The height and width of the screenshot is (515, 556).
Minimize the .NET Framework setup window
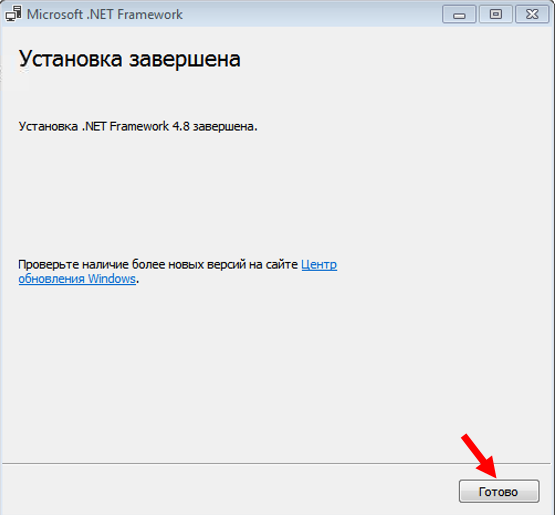(x=459, y=15)
